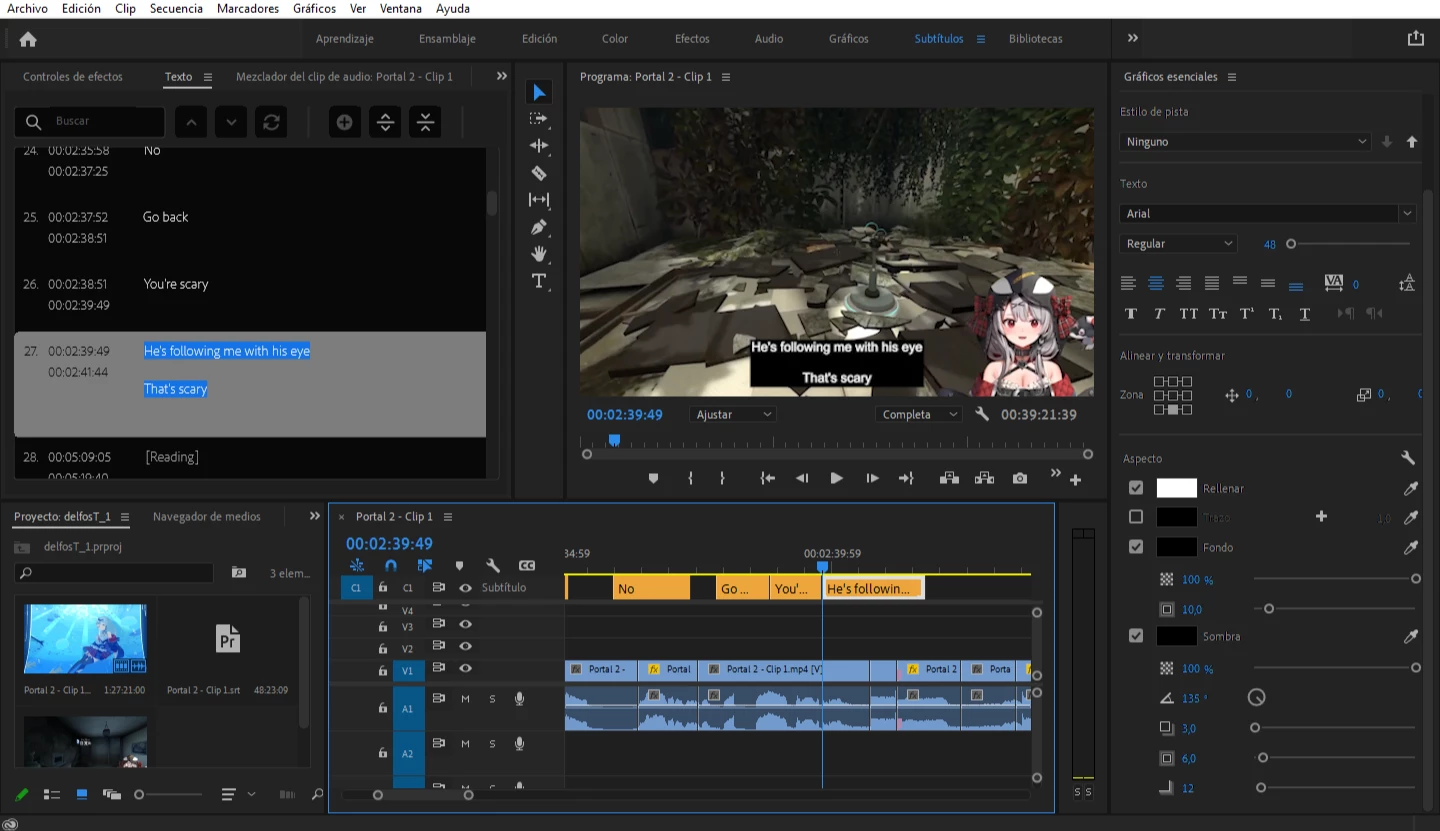Open Archivo menu
Viewport: 1440px width, 831px height.
coord(27,8)
